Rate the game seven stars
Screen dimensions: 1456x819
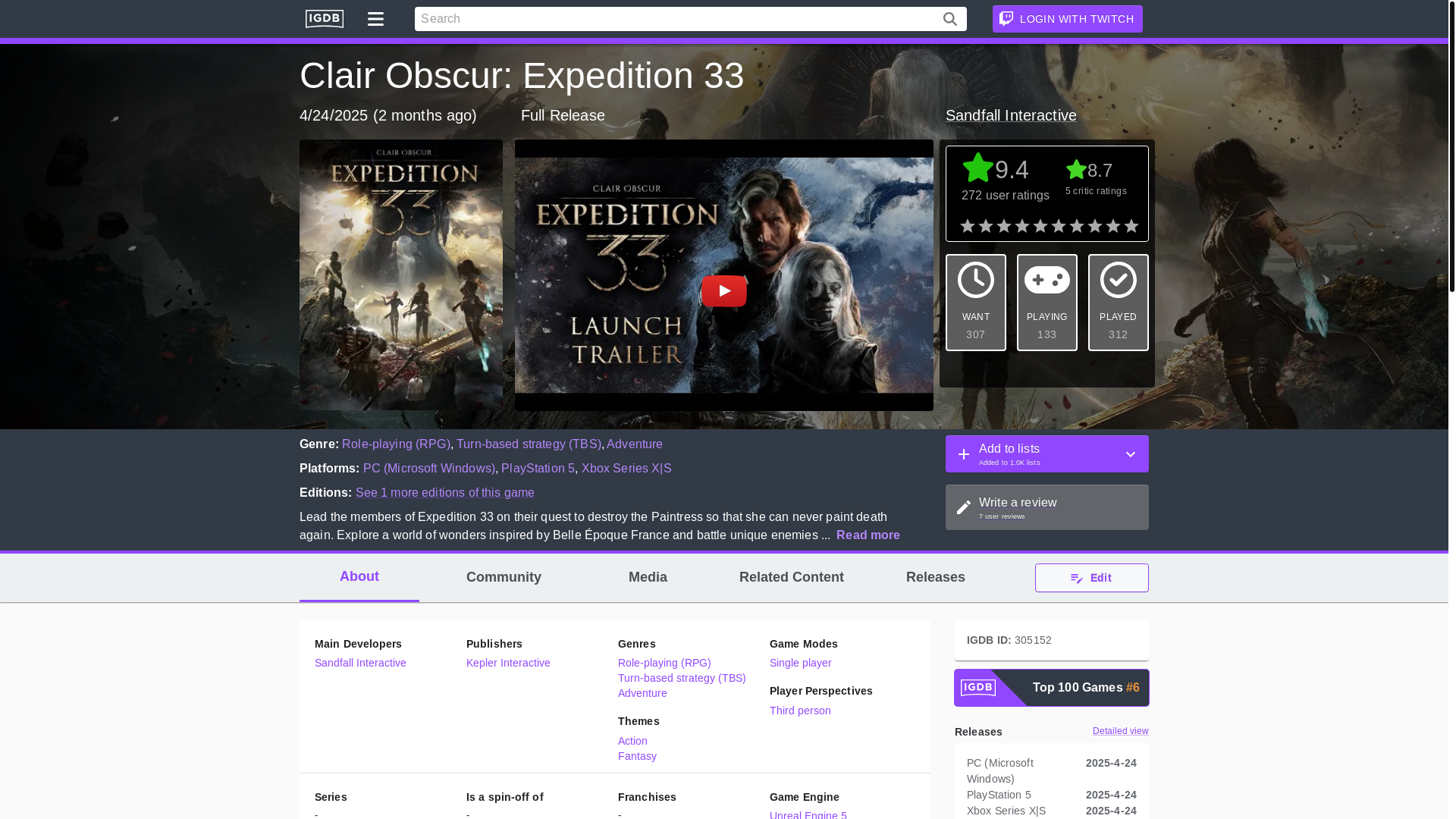point(1077,226)
